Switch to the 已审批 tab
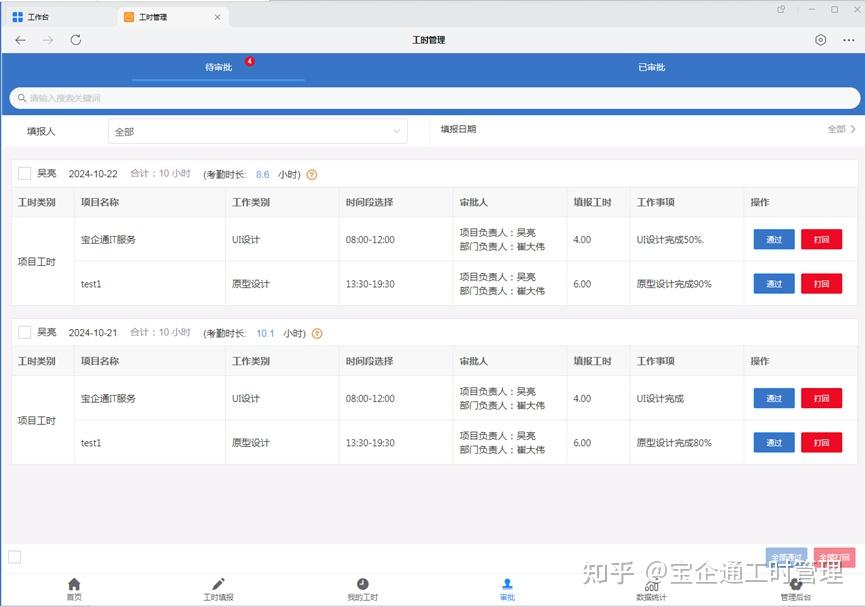 click(652, 67)
